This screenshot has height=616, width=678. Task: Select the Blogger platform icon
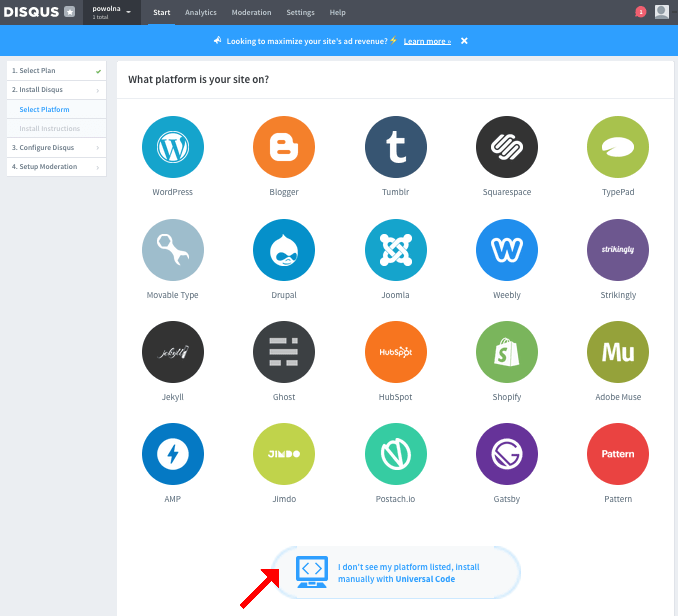coord(284,147)
